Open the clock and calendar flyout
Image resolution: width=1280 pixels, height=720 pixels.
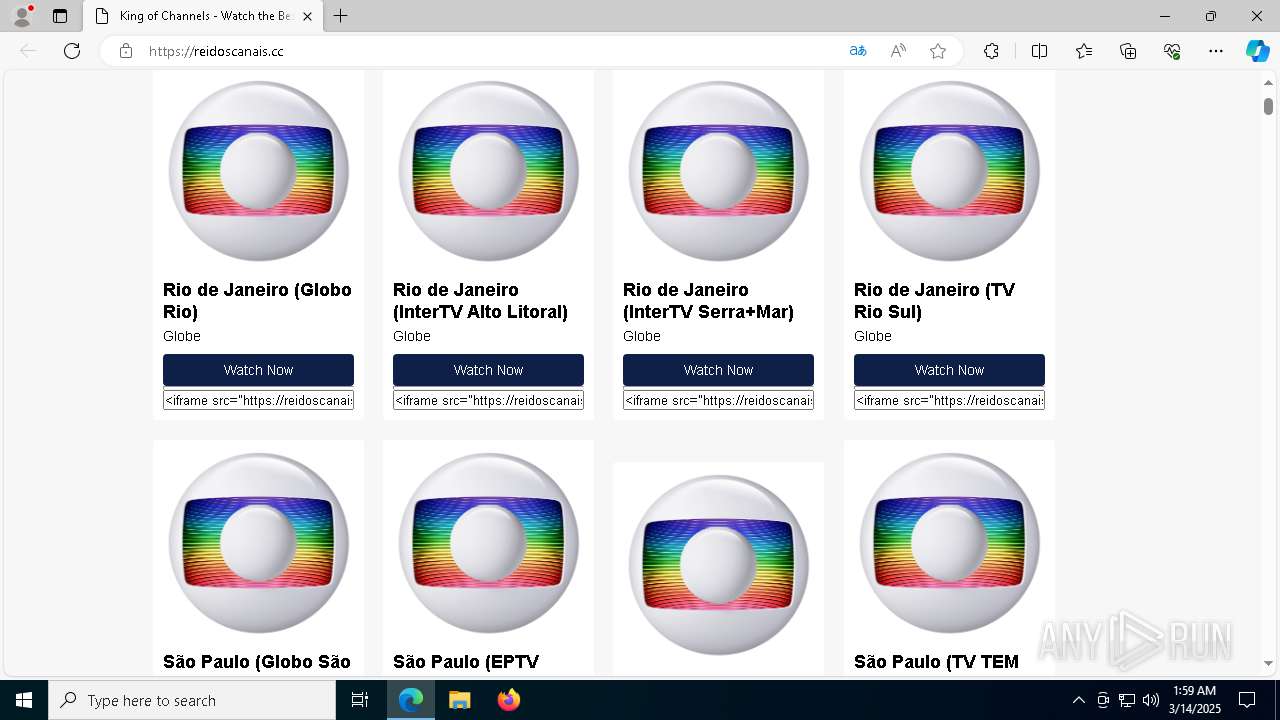coord(1195,700)
